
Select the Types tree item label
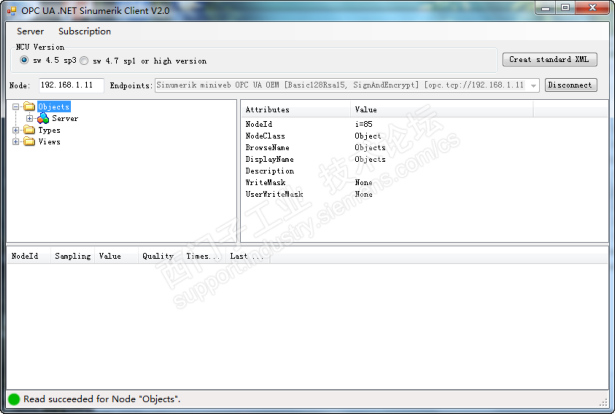(49, 130)
